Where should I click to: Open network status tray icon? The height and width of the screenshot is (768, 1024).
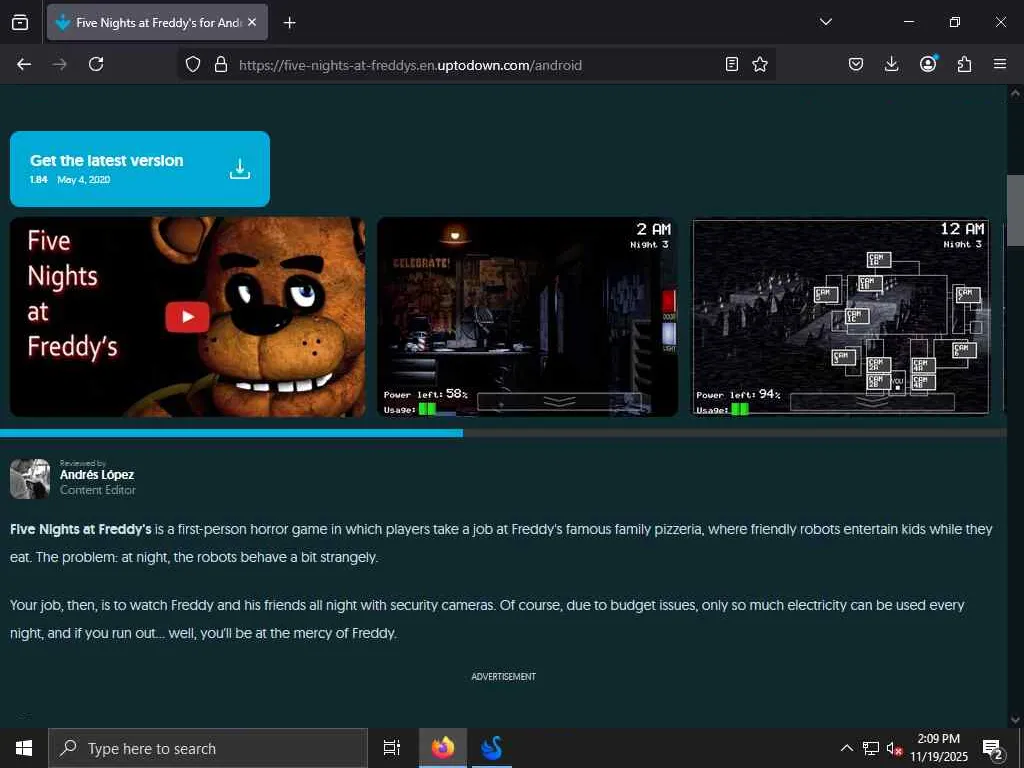point(871,748)
